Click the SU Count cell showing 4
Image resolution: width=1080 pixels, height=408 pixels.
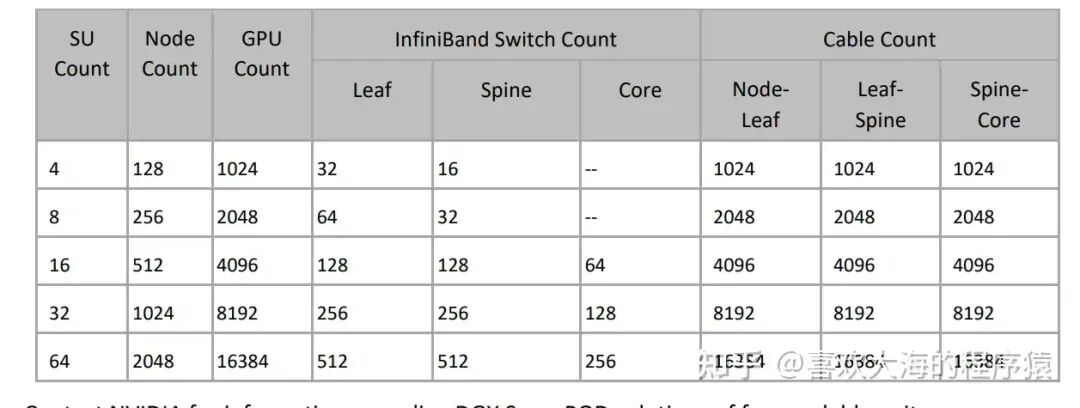click(x=54, y=169)
